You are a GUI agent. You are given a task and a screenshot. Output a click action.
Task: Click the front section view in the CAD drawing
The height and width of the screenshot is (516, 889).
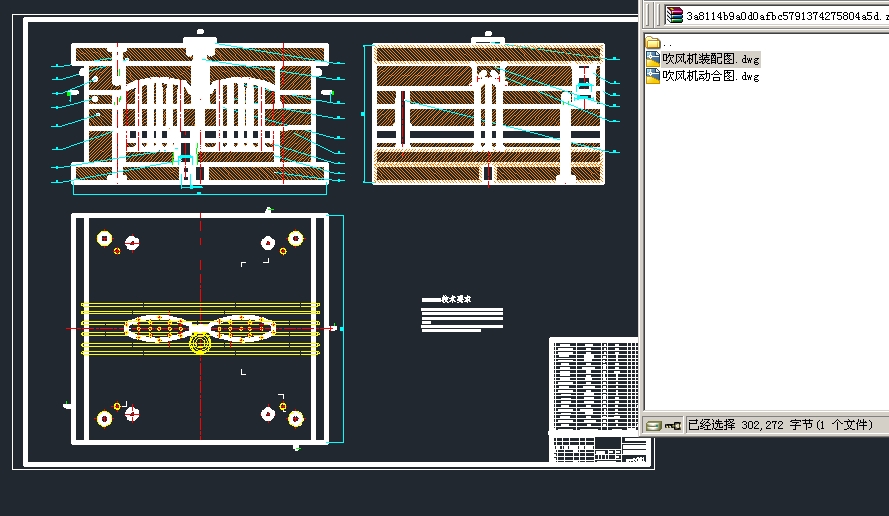(x=200, y=111)
